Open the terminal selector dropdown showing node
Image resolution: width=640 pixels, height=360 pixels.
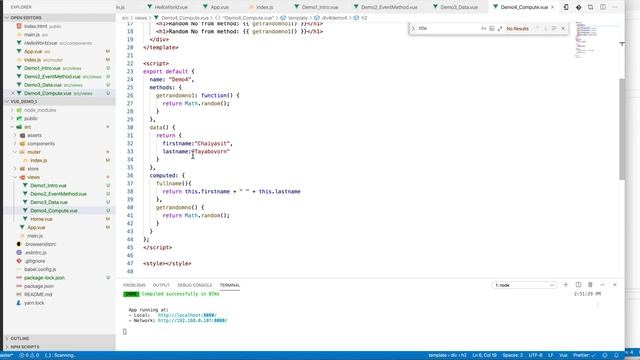[524, 285]
